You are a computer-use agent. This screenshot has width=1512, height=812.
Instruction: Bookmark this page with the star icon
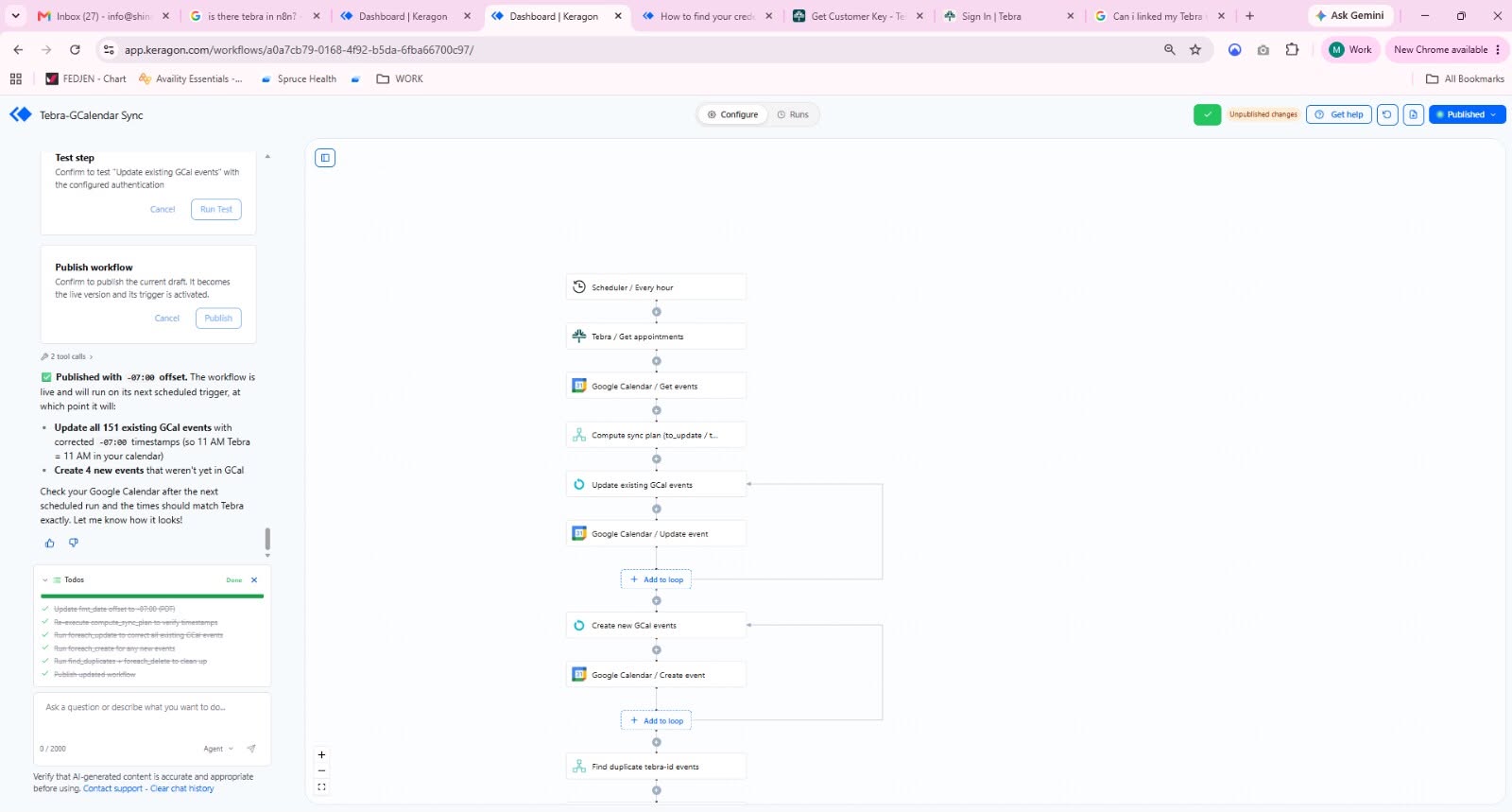point(1195,50)
